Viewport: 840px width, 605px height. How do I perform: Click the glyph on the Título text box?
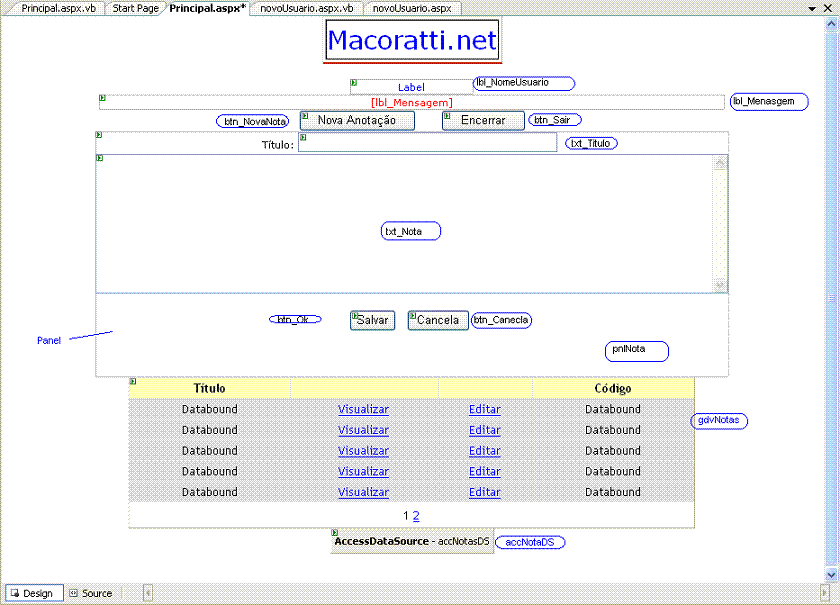tap(303, 137)
